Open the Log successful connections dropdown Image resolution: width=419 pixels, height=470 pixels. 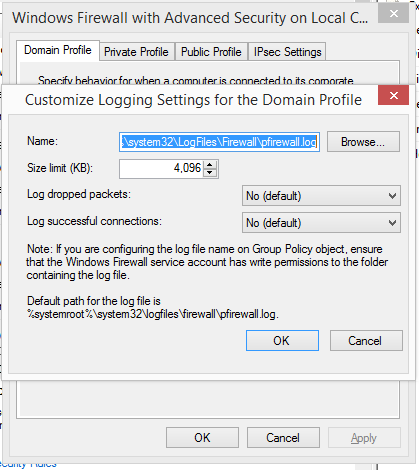pyautogui.click(x=321, y=223)
